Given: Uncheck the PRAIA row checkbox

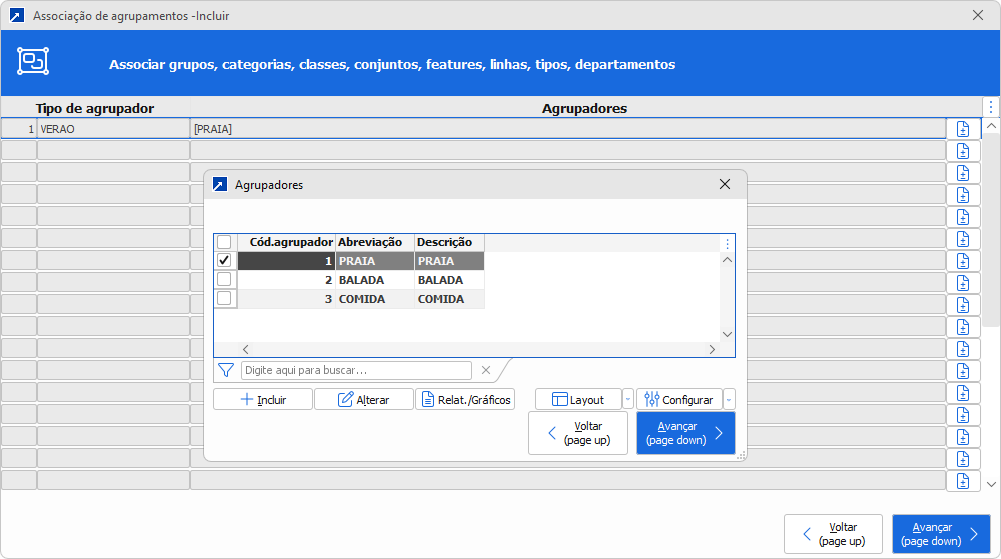Looking at the screenshot, I should click(225, 261).
